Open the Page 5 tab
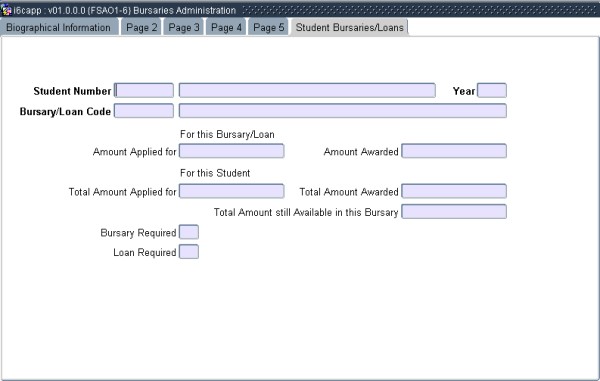 268,28
